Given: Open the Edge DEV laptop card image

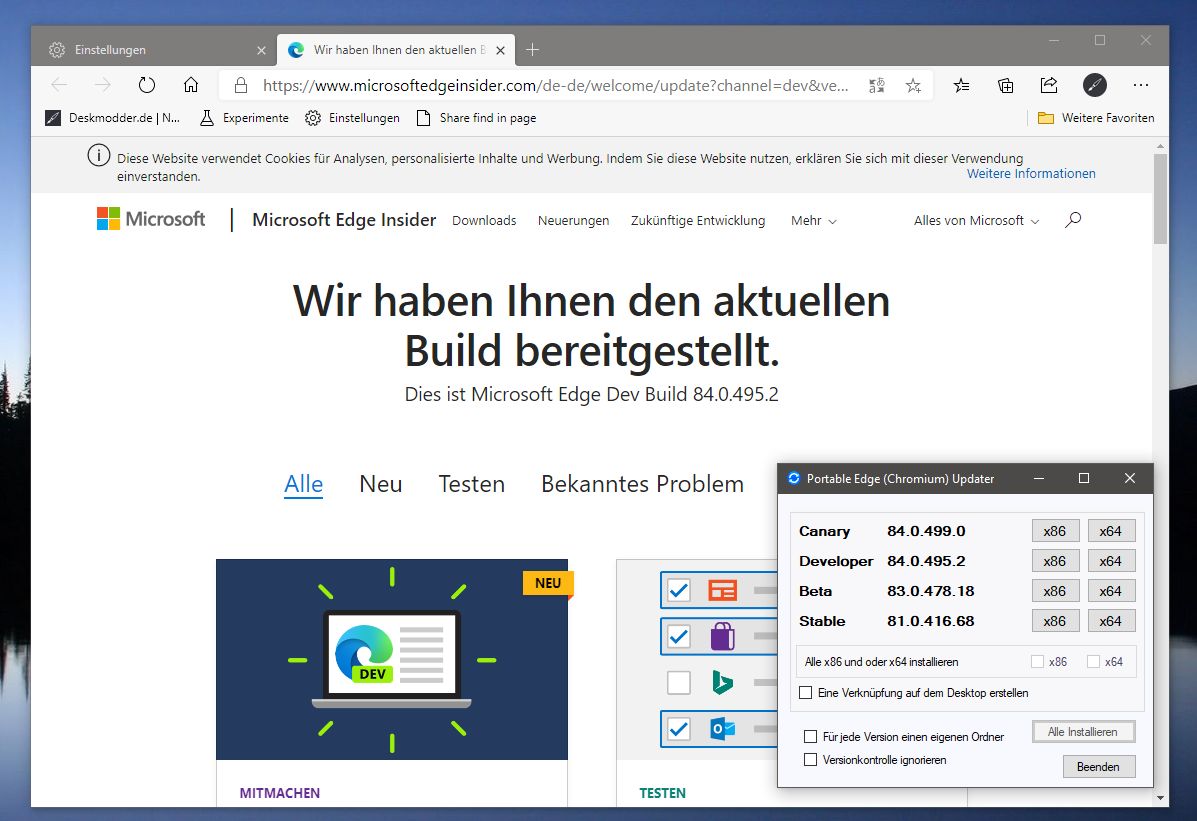Looking at the screenshot, I should pos(392,660).
